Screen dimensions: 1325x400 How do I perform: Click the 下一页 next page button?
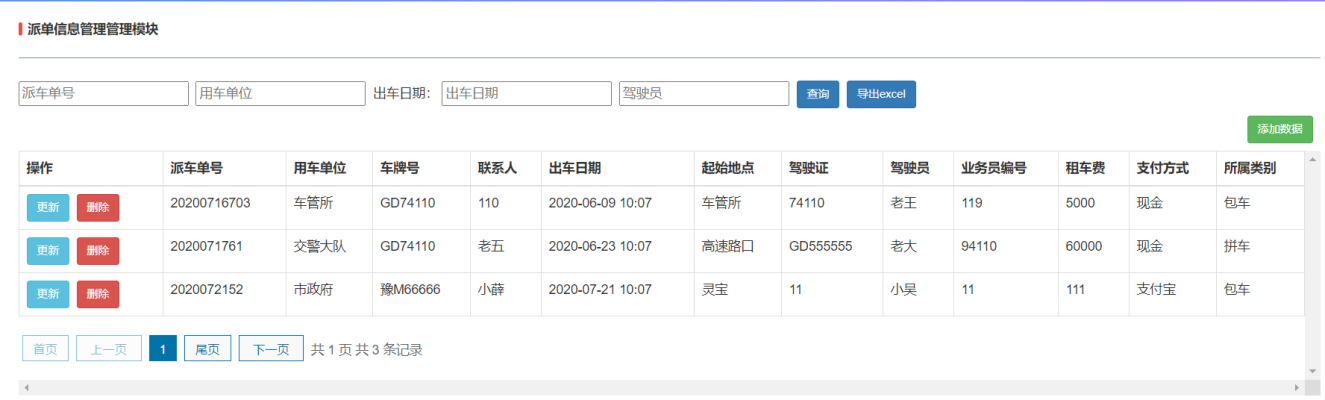point(271,349)
